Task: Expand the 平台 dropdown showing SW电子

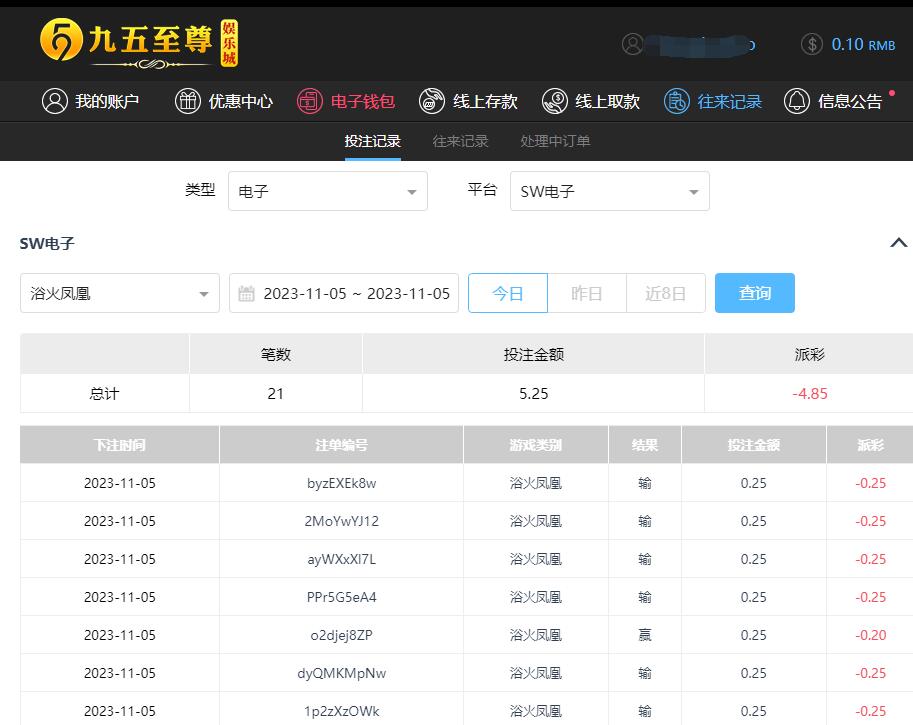Action: [x=609, y=191]
